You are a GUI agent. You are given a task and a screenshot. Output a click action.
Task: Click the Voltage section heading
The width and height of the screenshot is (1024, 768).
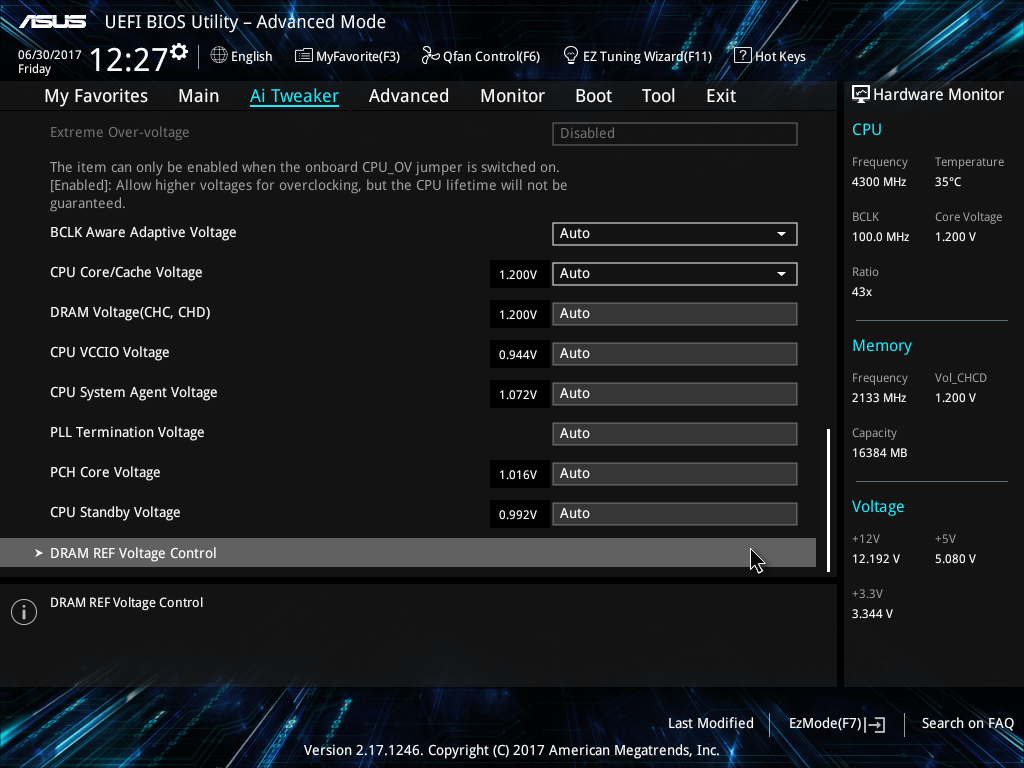point(878,507)
